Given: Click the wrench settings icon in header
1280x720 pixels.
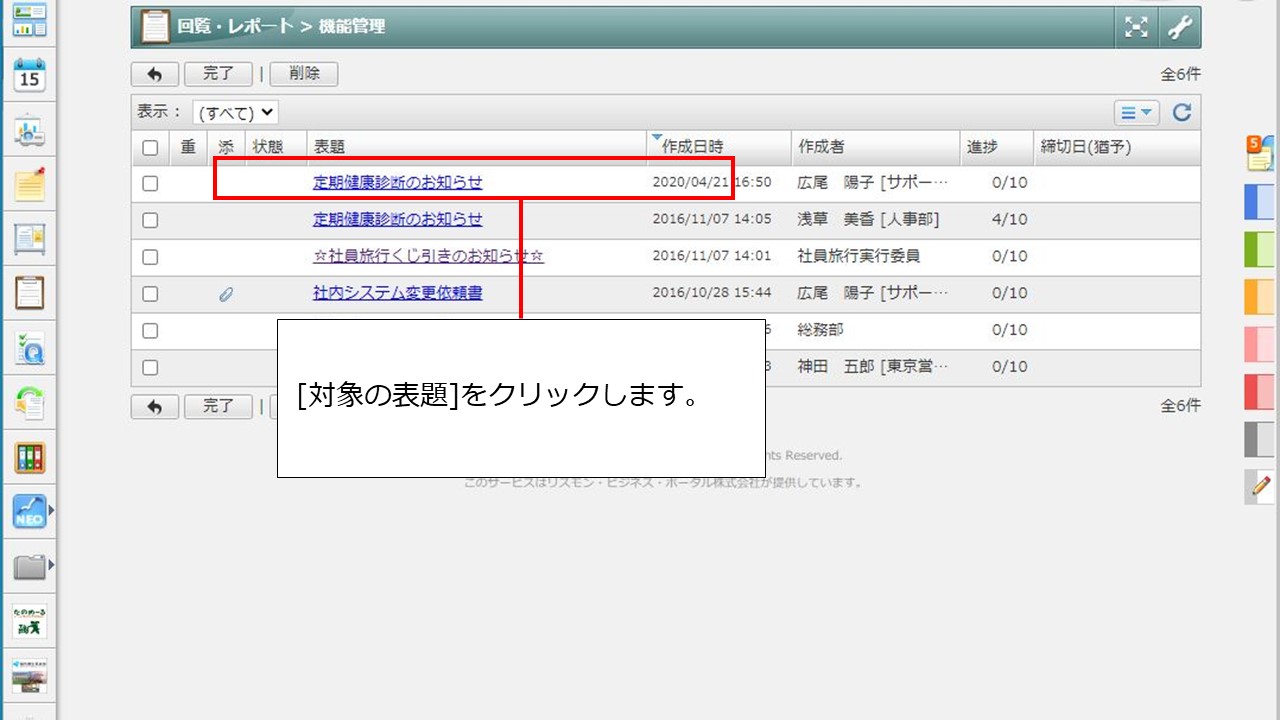Looking at the screenshot, I should pos(1181,27).
